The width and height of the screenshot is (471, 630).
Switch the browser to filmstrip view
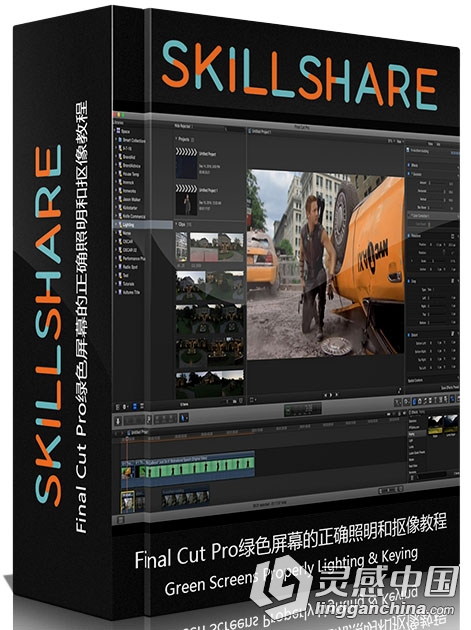pyautogui.click(x=135, y=406)
